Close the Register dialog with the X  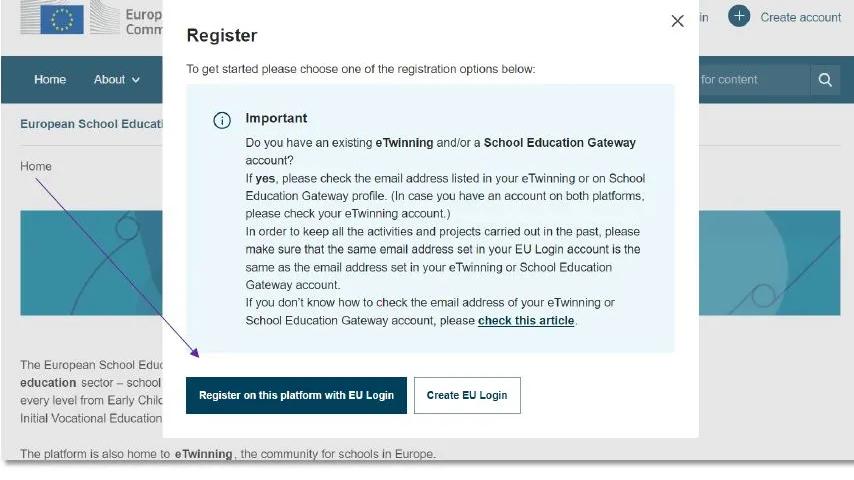click(x=677, y=21)
